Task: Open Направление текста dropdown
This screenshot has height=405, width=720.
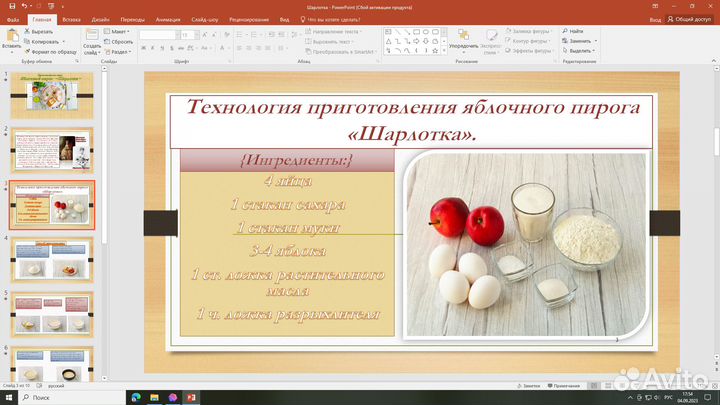Action: (333, 31)
